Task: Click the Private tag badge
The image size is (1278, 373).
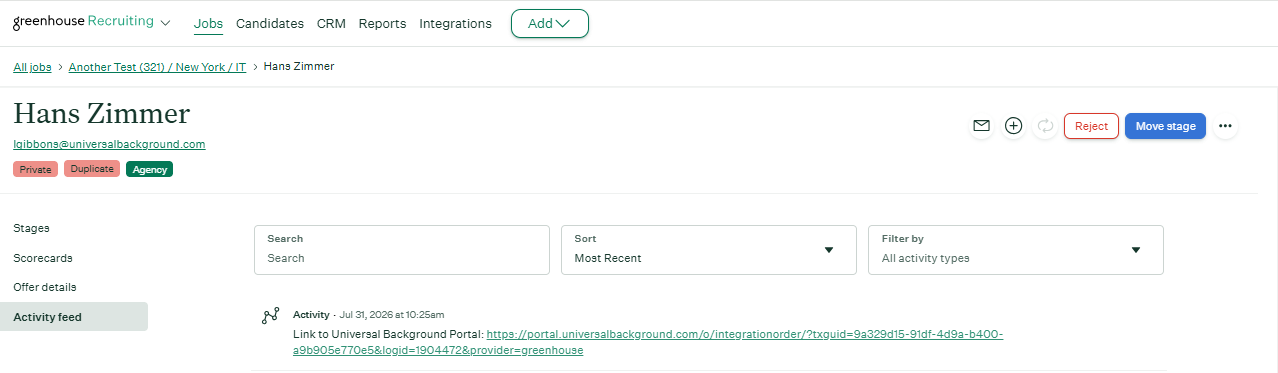Action: [36, 169]
